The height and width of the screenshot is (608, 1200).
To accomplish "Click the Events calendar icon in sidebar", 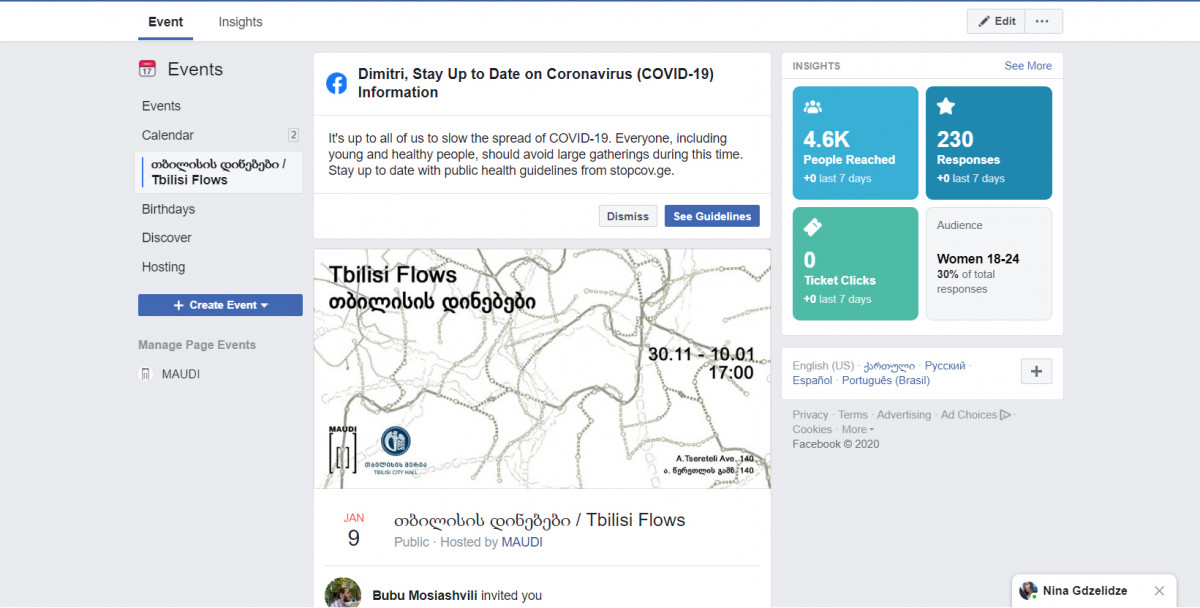I will click(147, 69).
